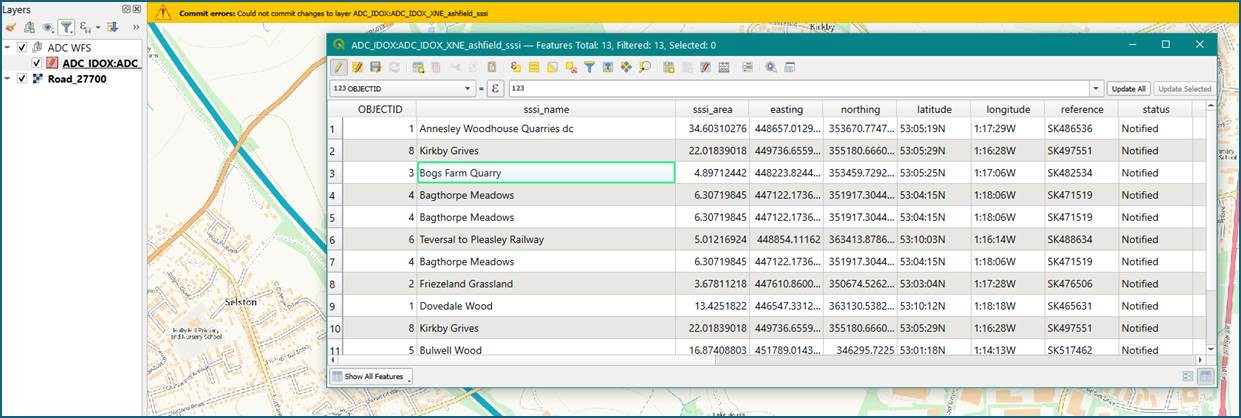Toggle multi edit mode in attribute table
Viewport: 1241px width, 418px height.
pos(357,67)
